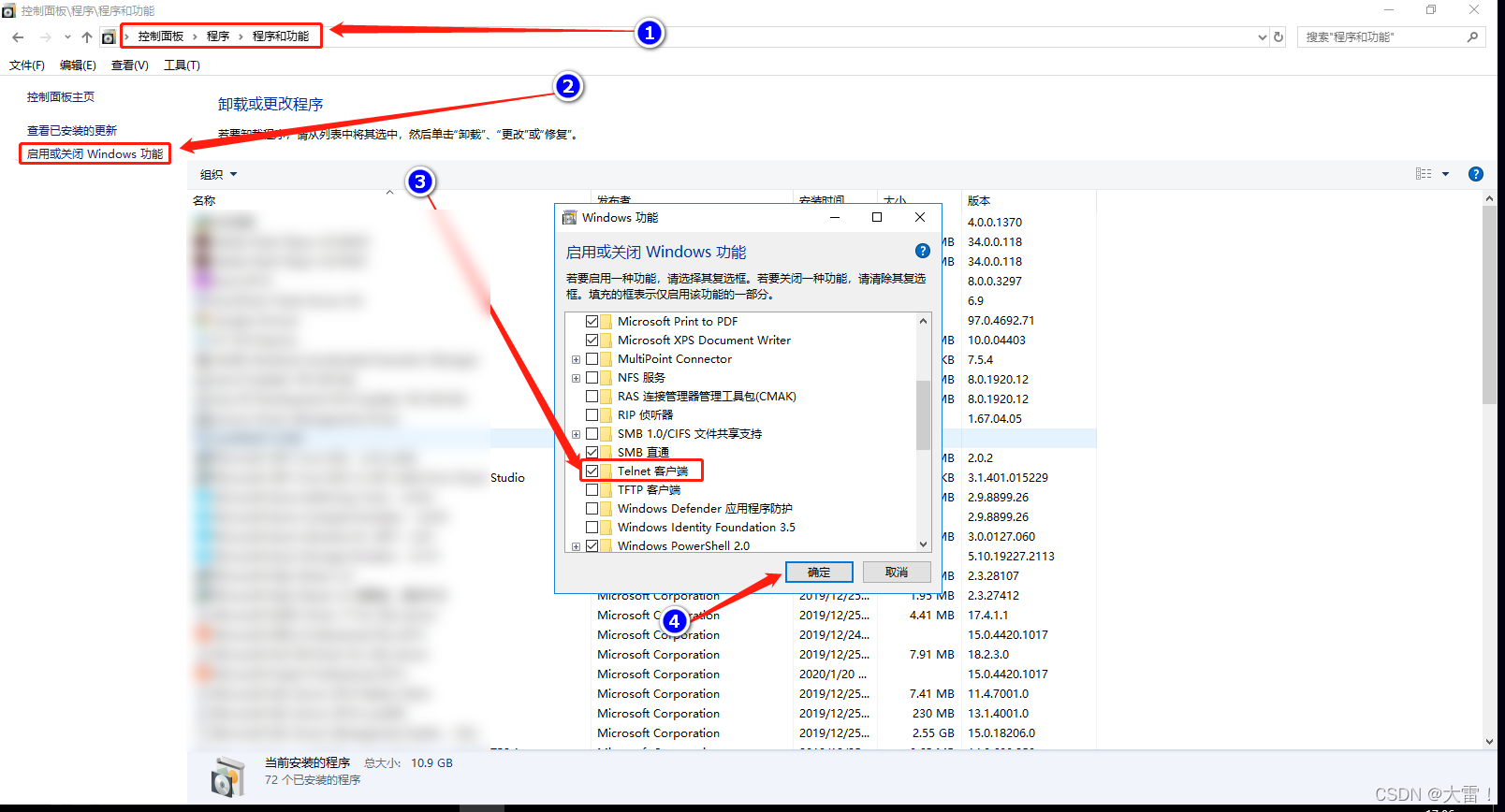Refresh the address bar view
Image resolution: width=1505 pixels, height=812 pixels.
point(1279,37)
